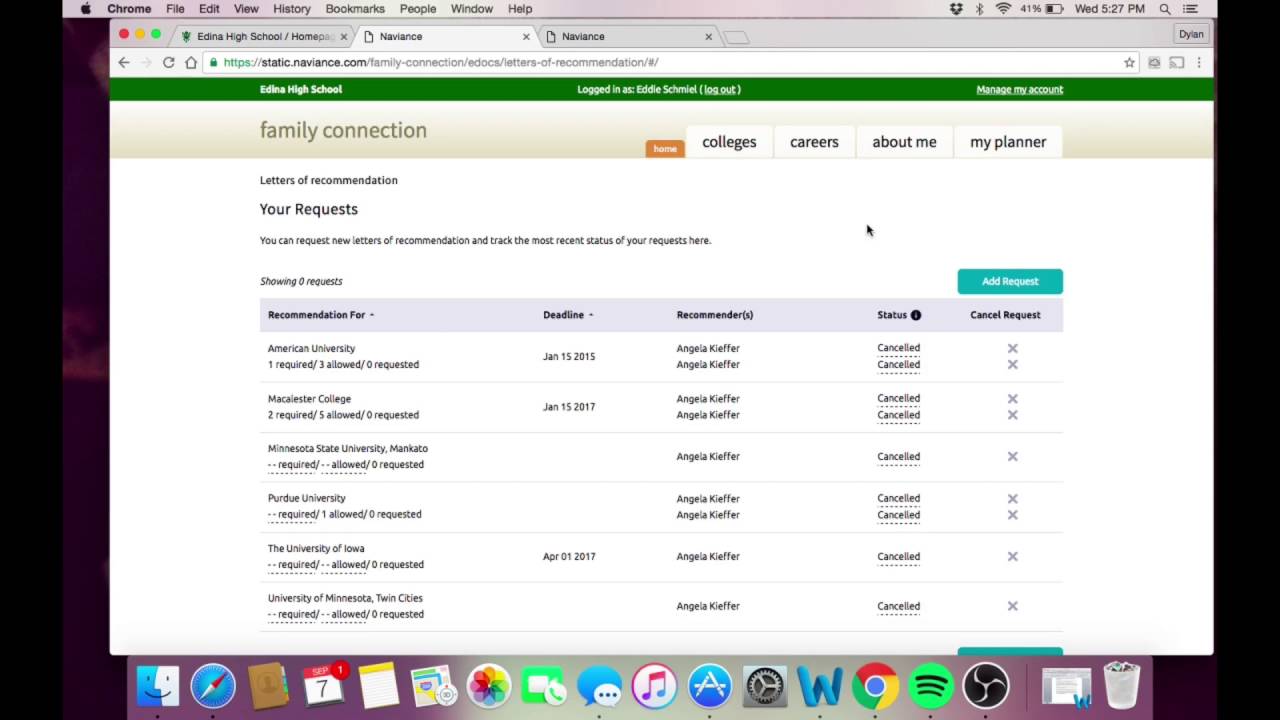Open the my planner navigation tab
The height and width of the screenshot is (720, 1280).
(1008, 142)
